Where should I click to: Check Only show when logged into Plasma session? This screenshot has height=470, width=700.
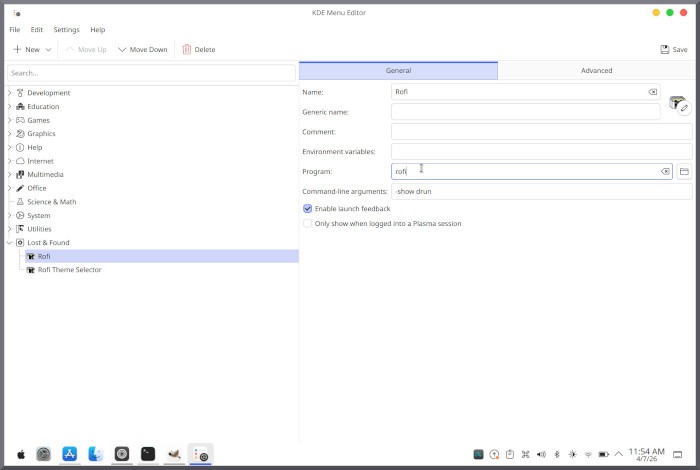tap(308, 224)
